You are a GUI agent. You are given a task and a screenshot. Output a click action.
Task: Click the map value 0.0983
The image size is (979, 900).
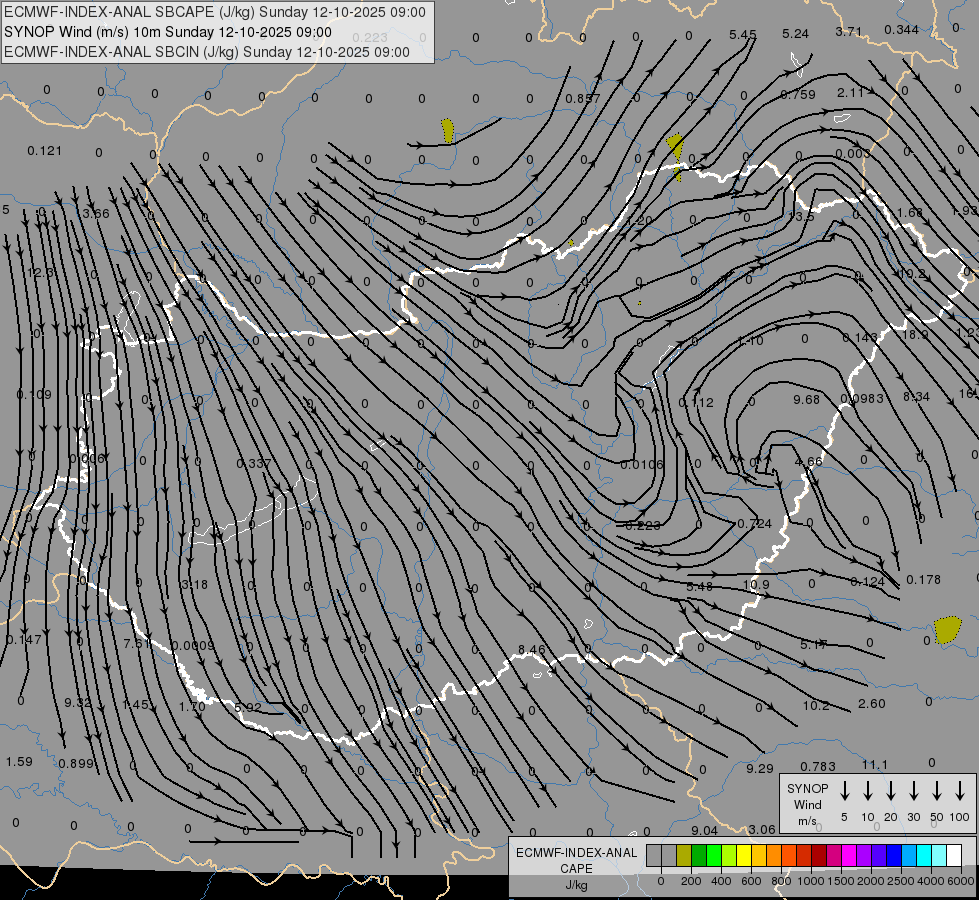click(x=862, y=399)
